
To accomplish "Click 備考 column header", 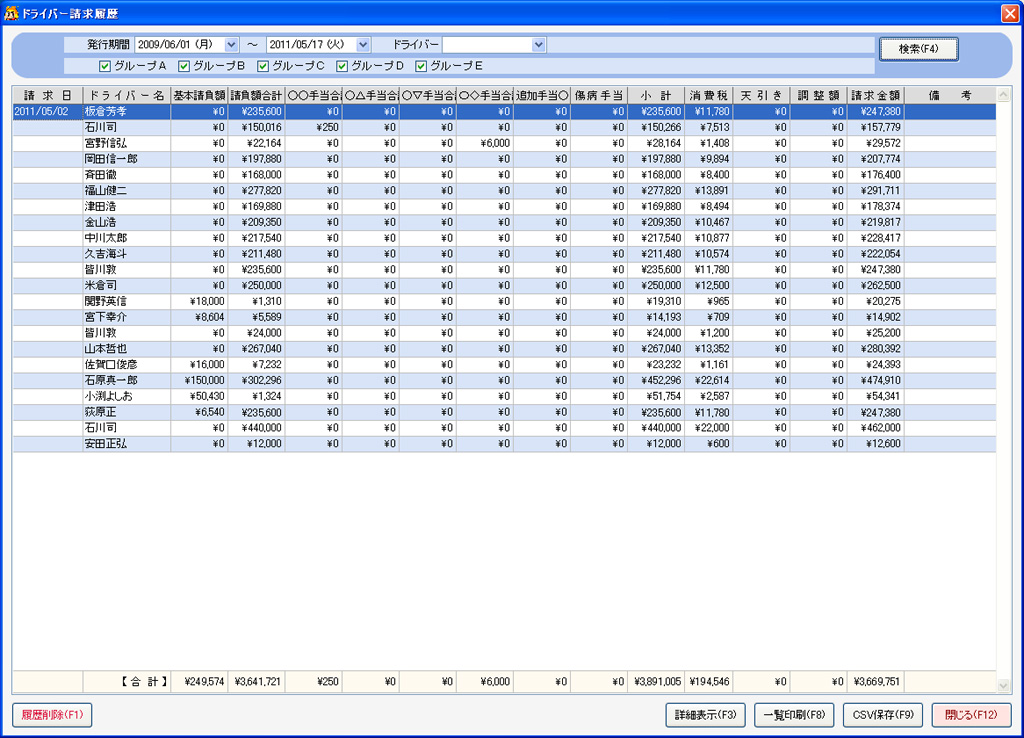I will point(950,95).
